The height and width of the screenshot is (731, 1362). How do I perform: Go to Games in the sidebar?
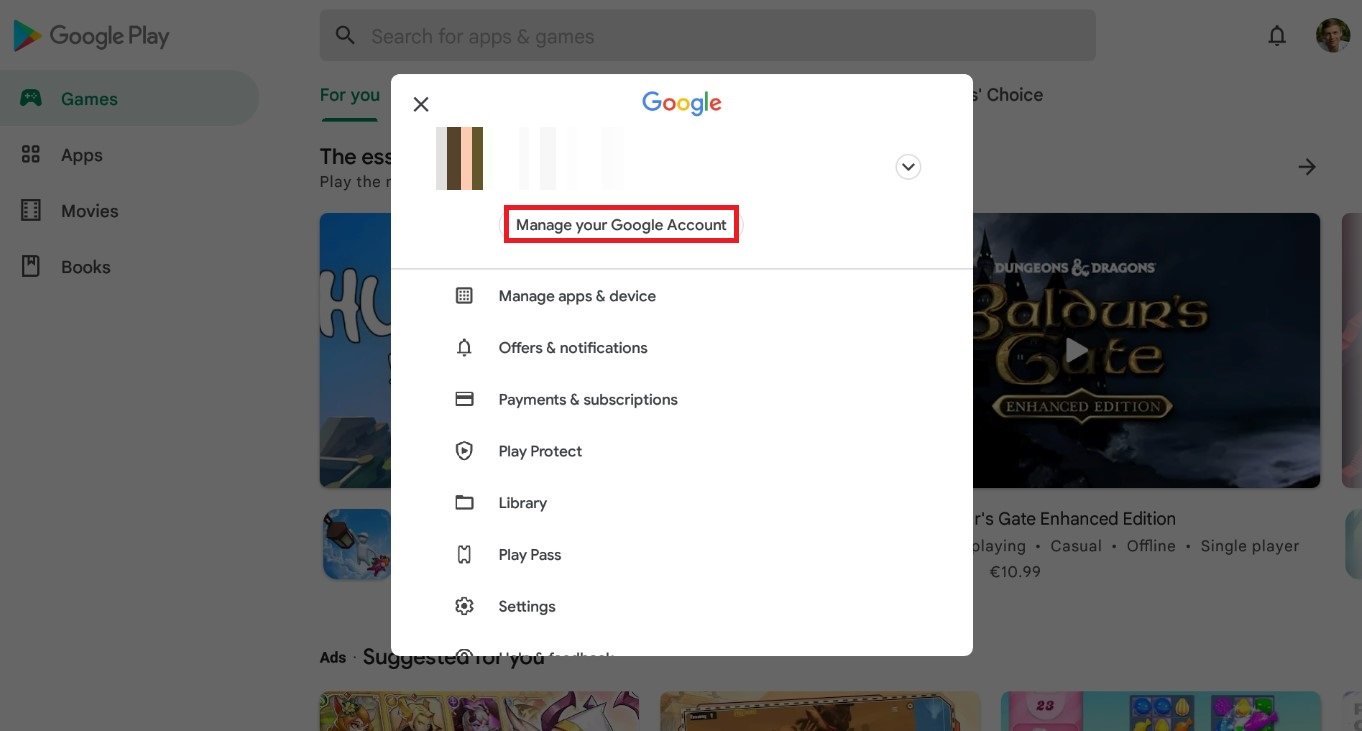click(89, 99)
